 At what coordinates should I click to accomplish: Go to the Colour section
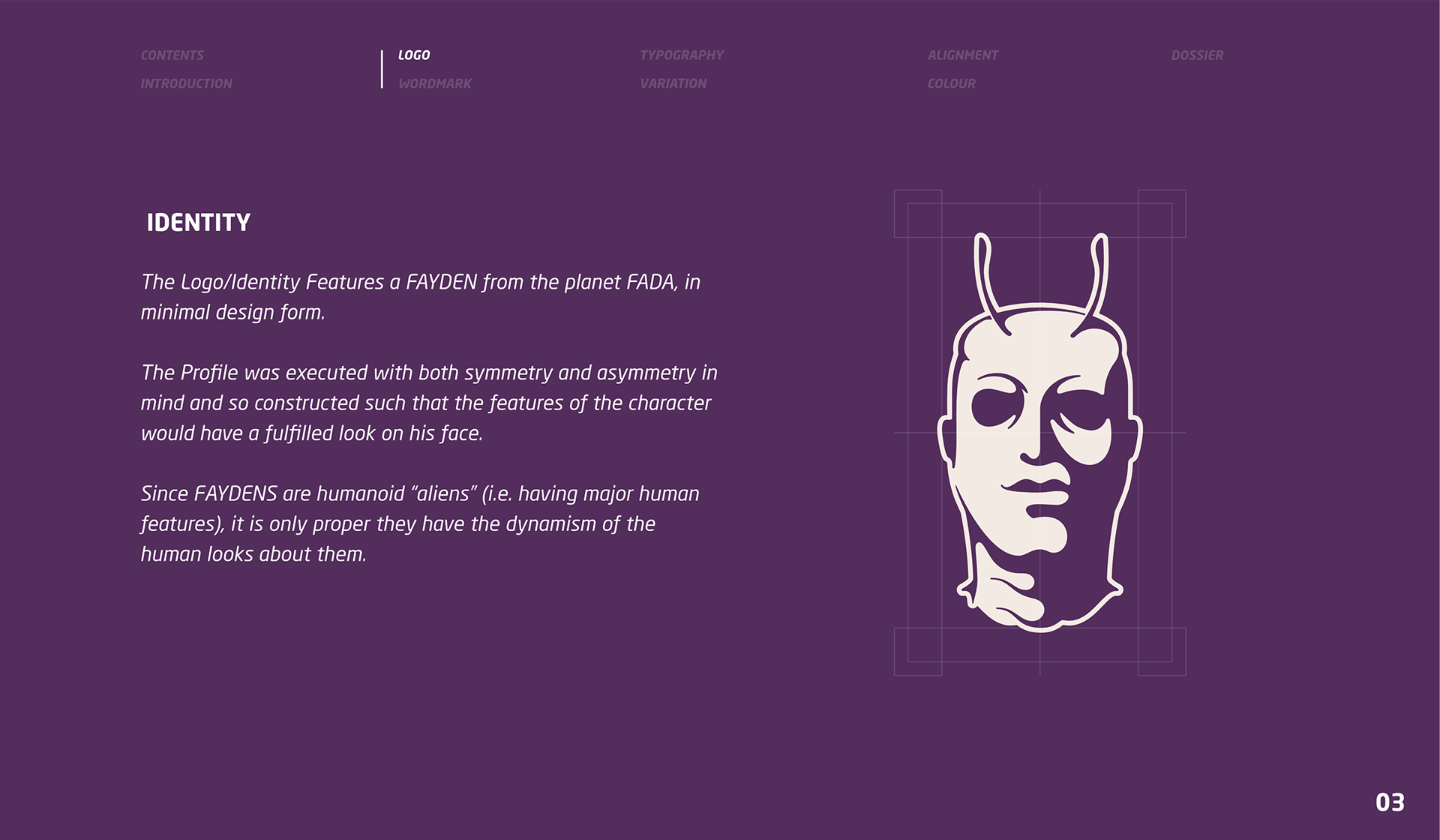951,84
